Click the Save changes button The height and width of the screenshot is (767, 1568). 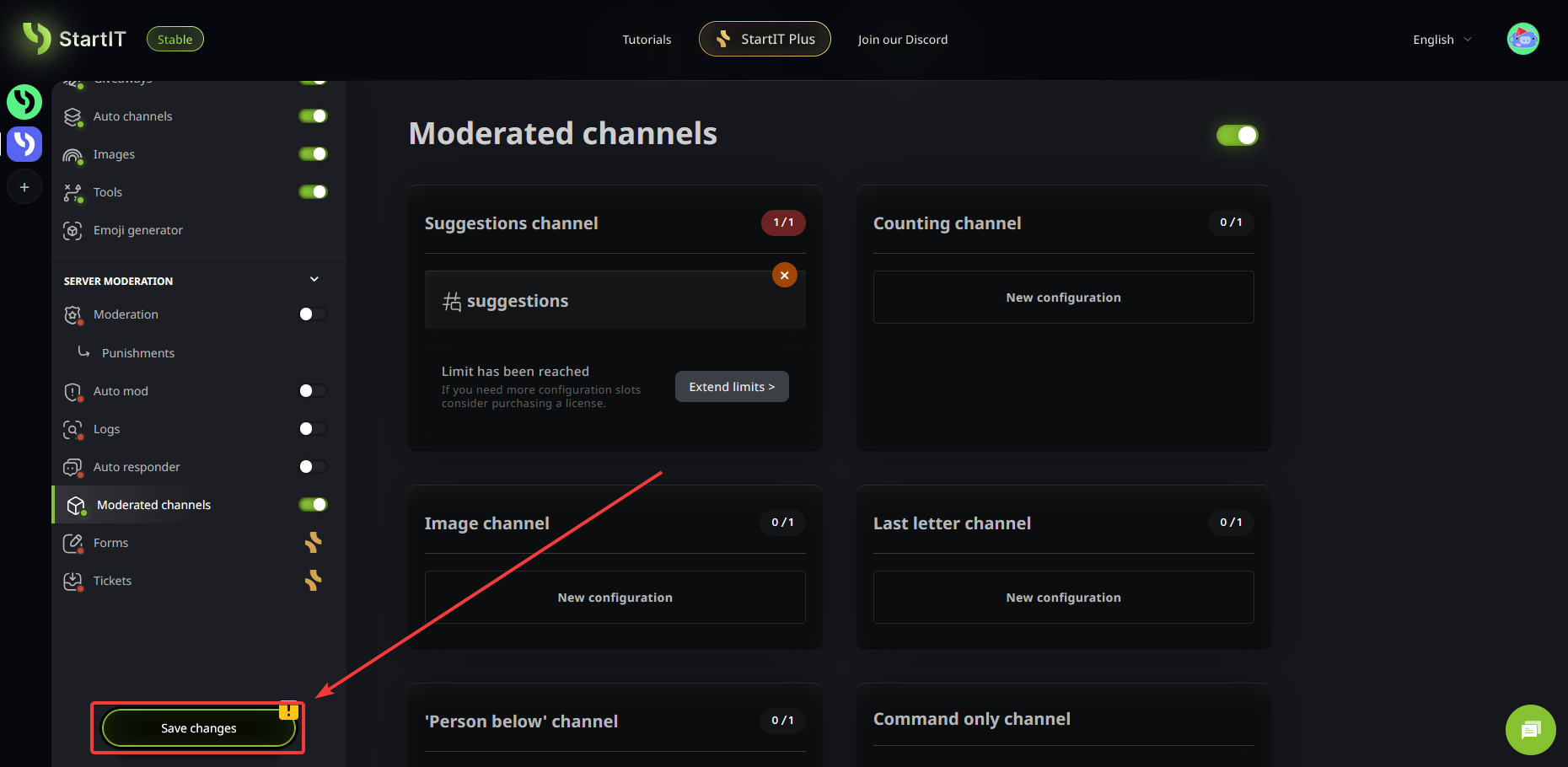(x=198, y=728)
